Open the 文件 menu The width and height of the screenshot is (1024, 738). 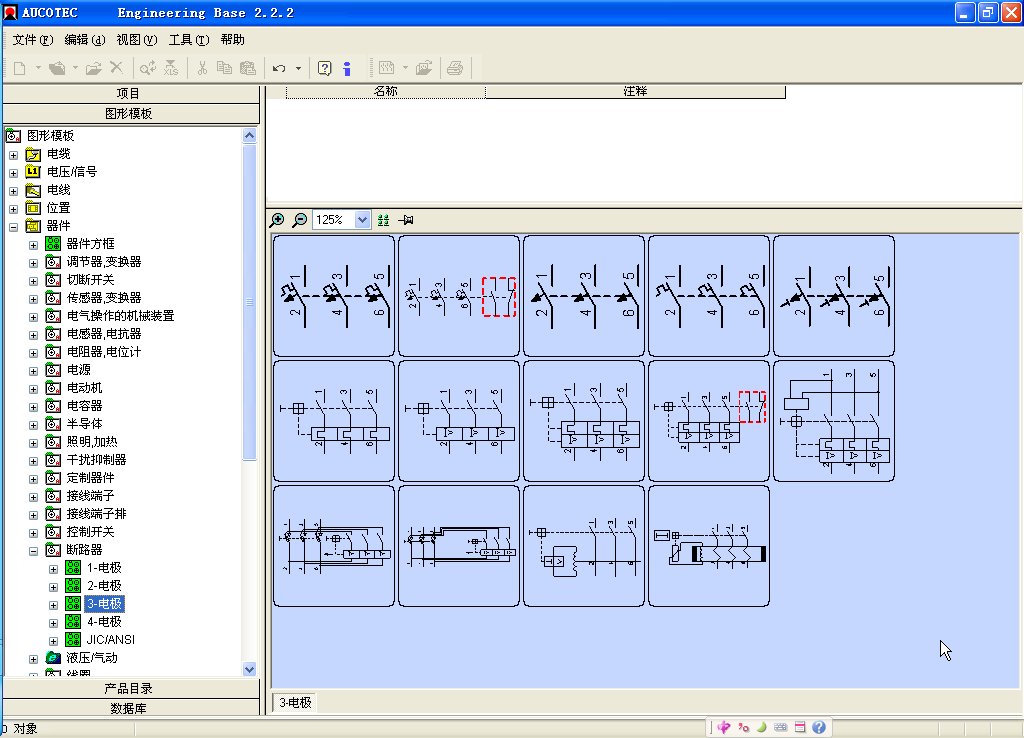click(x=33, y=40)
